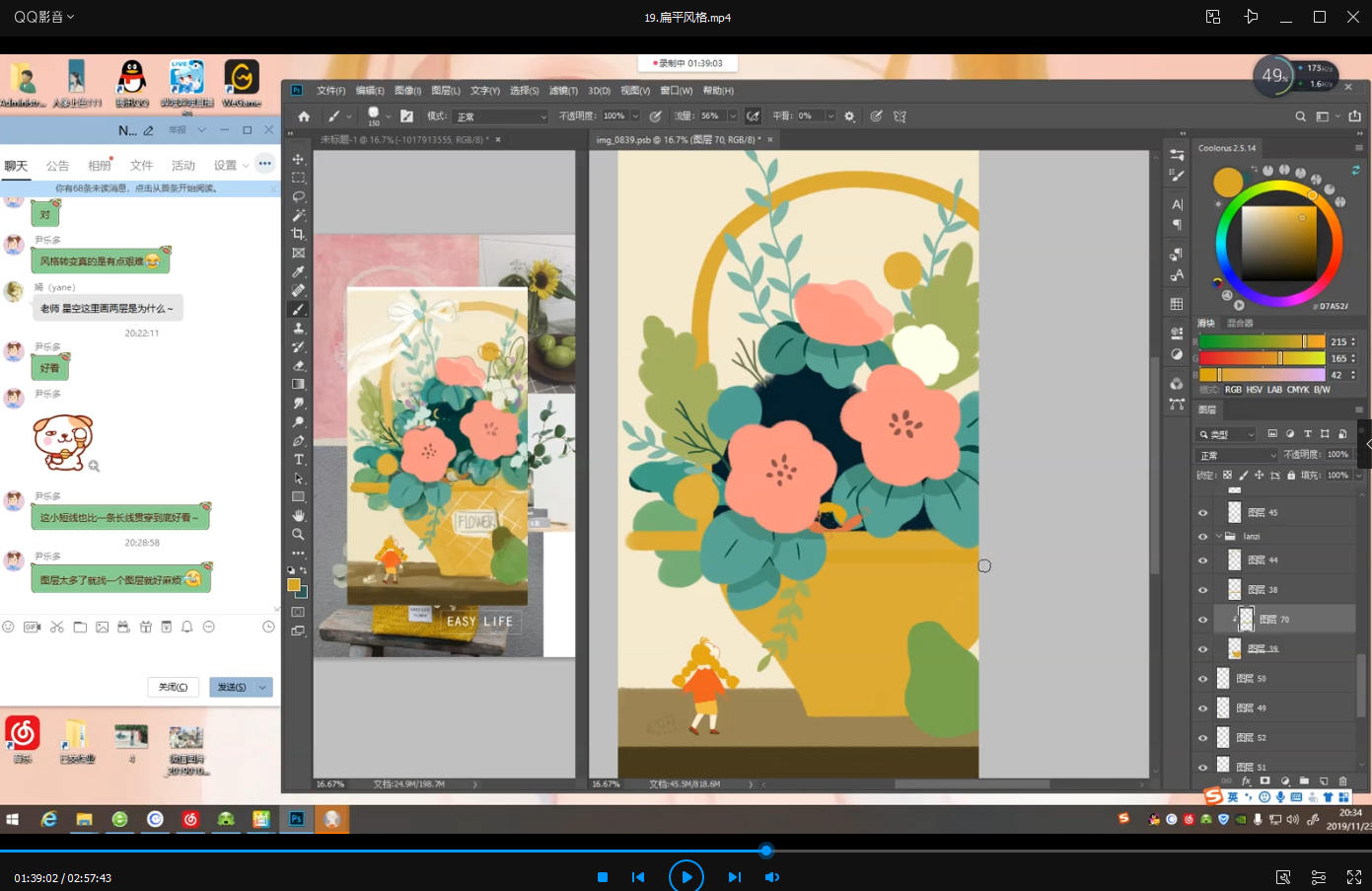
Task: Open the 滤镜(T) menu
Action: pyautogui.click(x=563, y=91)
